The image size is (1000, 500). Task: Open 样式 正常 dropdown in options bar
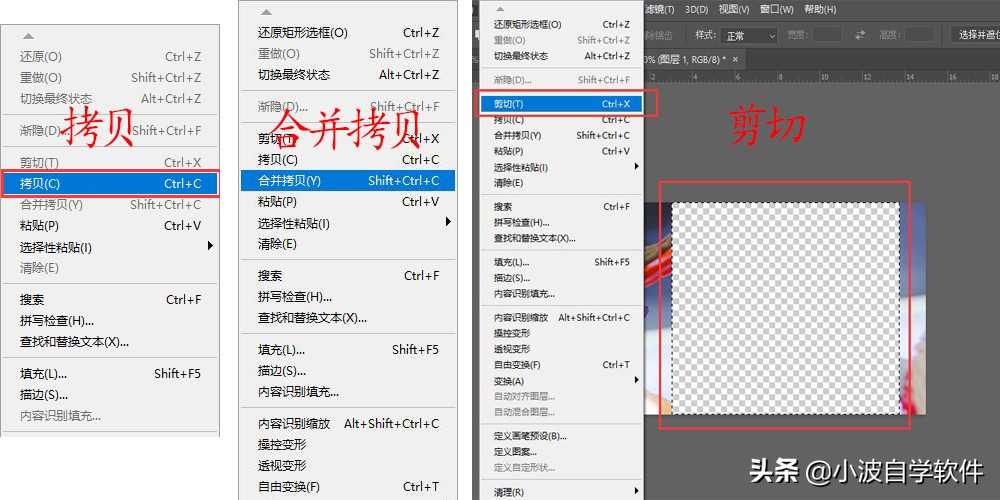pyautogui.click(x=749, y=35)
